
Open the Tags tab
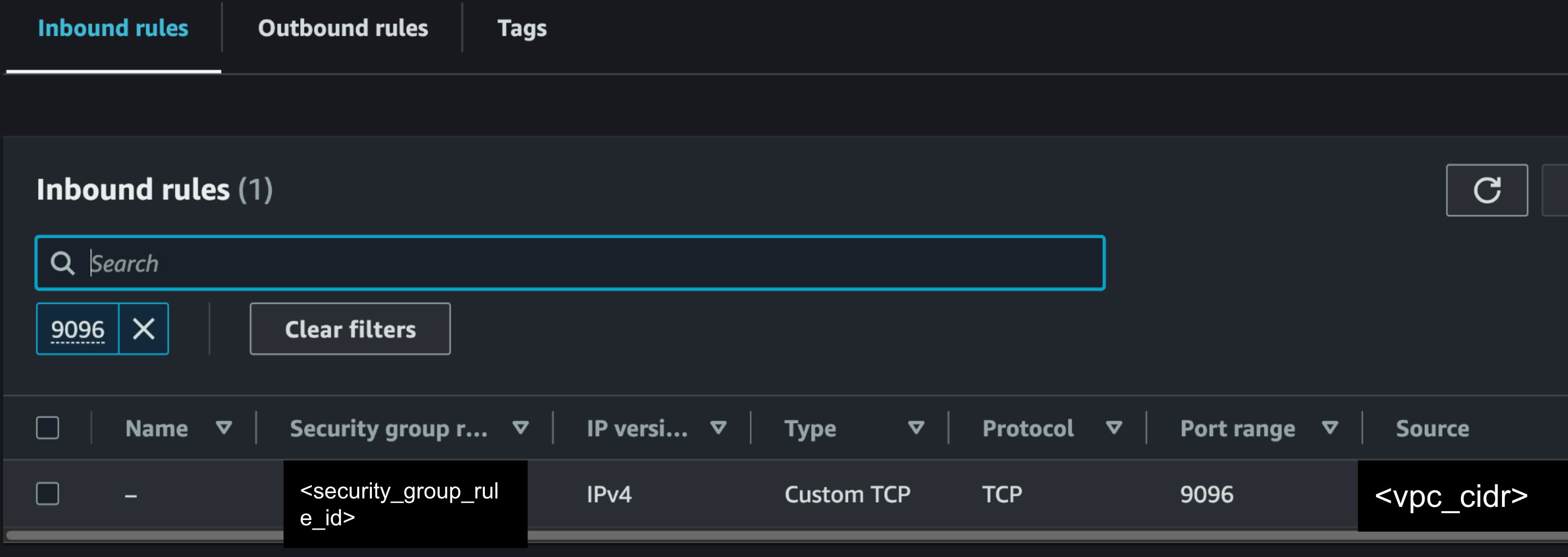pos(522,28)
